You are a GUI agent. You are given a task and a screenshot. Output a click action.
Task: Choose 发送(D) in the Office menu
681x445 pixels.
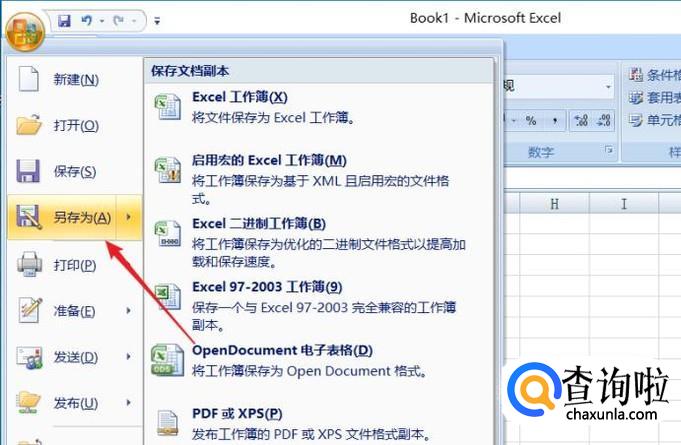75,357
